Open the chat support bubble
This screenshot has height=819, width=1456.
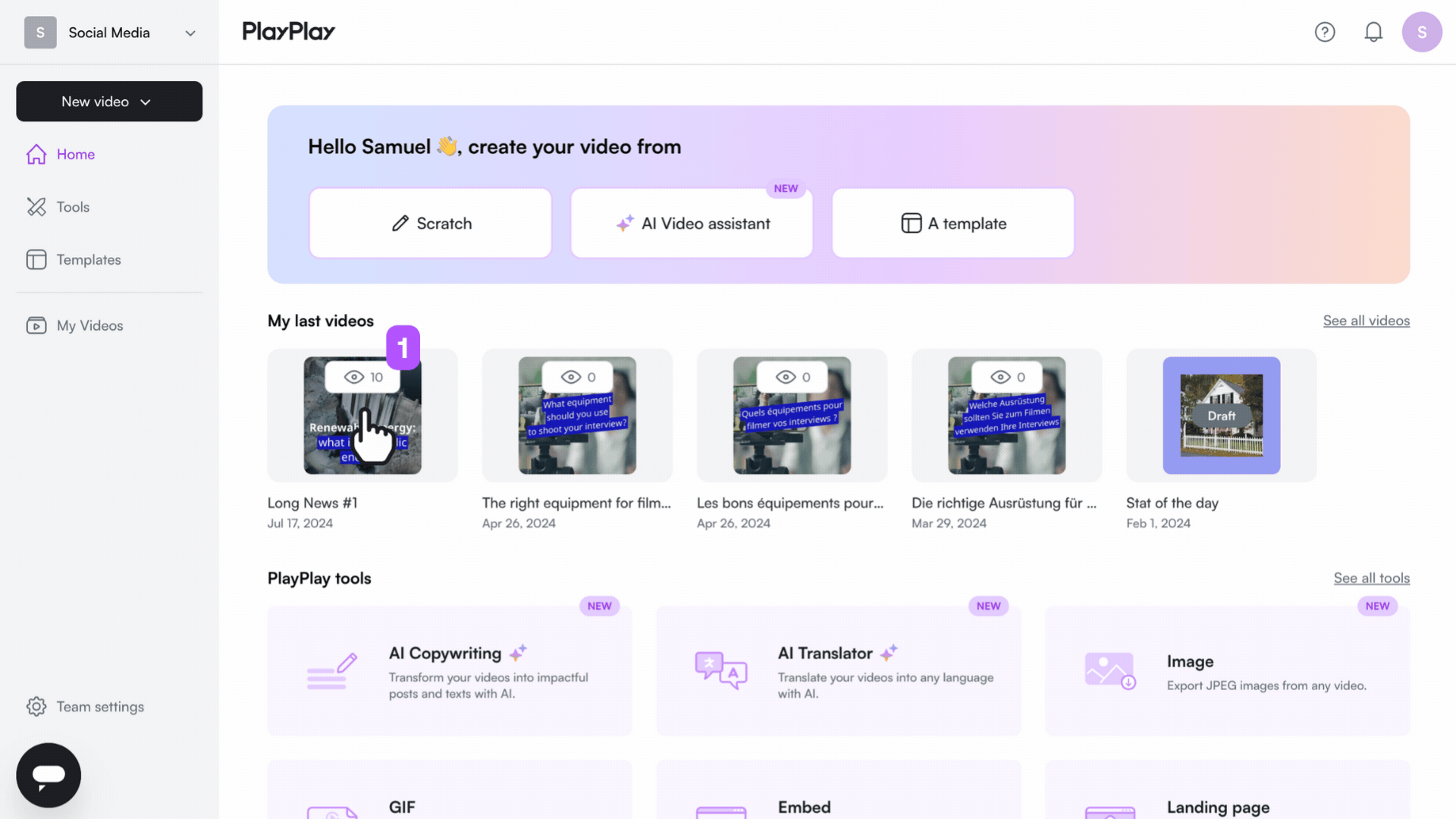tap(49, 775)
